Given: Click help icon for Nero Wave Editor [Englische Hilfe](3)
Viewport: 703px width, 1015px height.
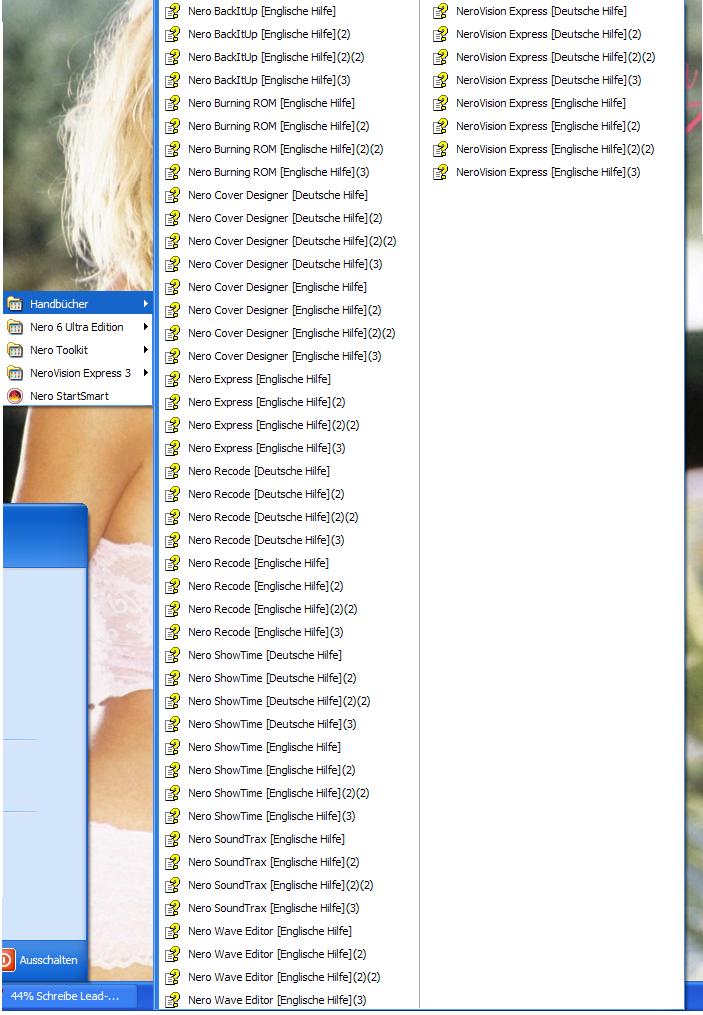Looking at the screenshot, I should [x=172, y=1000].
